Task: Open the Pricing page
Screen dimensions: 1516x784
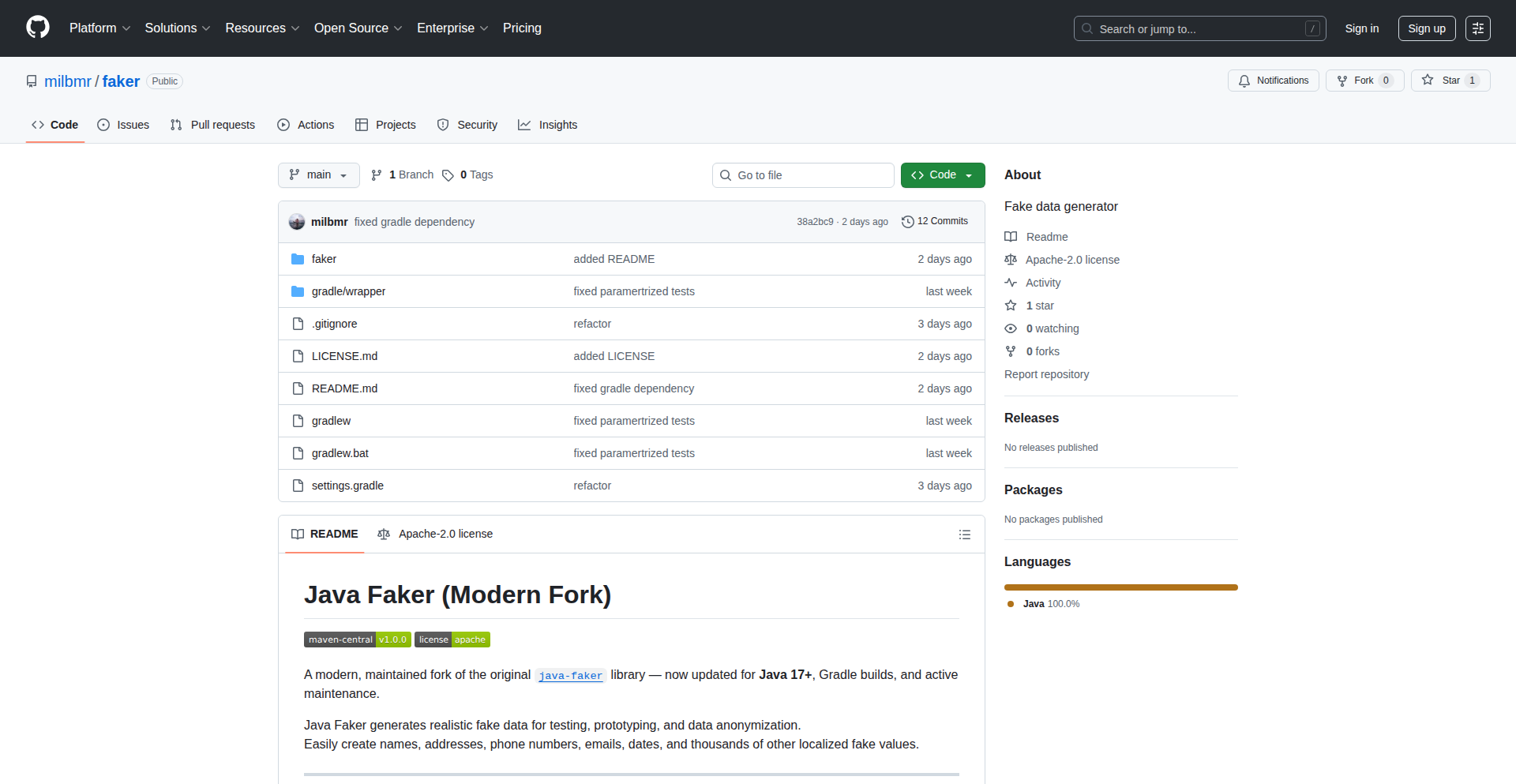Action: click(522, 28)
